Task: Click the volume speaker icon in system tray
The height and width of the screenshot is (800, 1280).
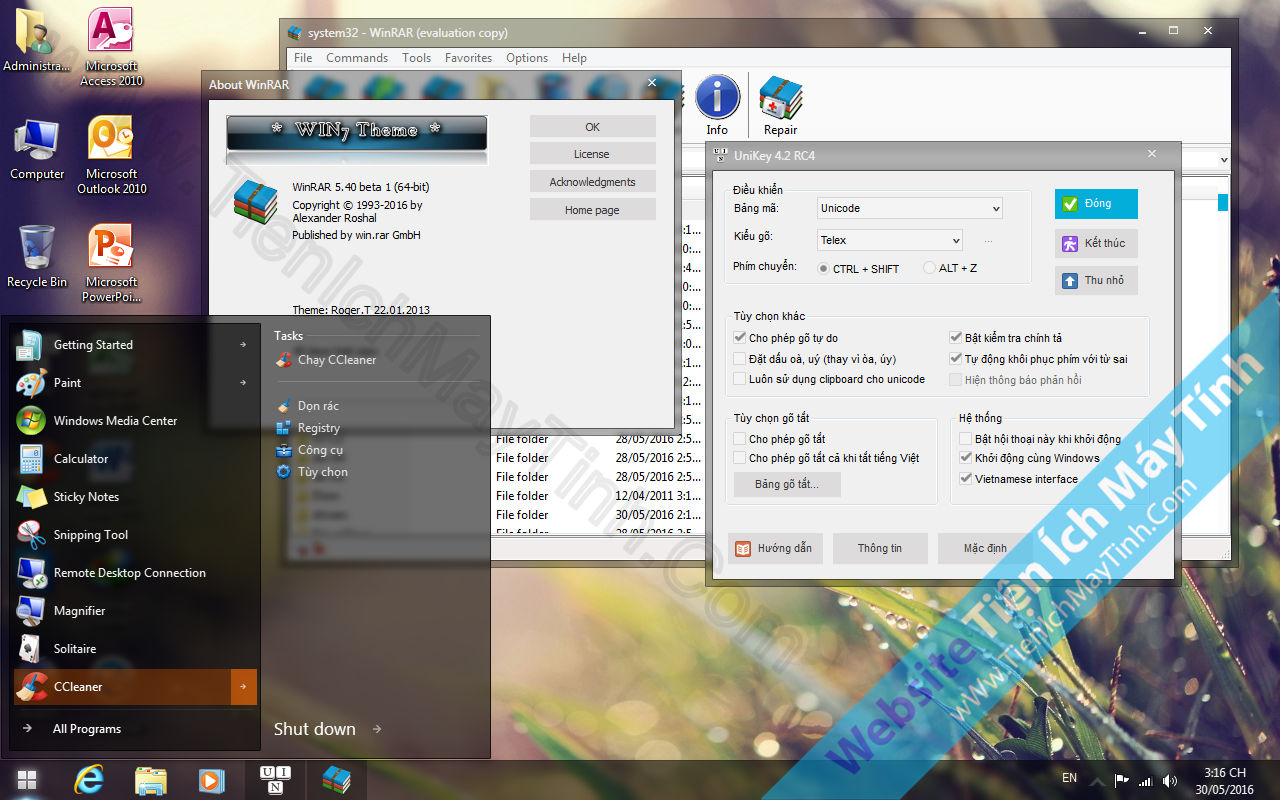Action: [x=1168, y=780]
